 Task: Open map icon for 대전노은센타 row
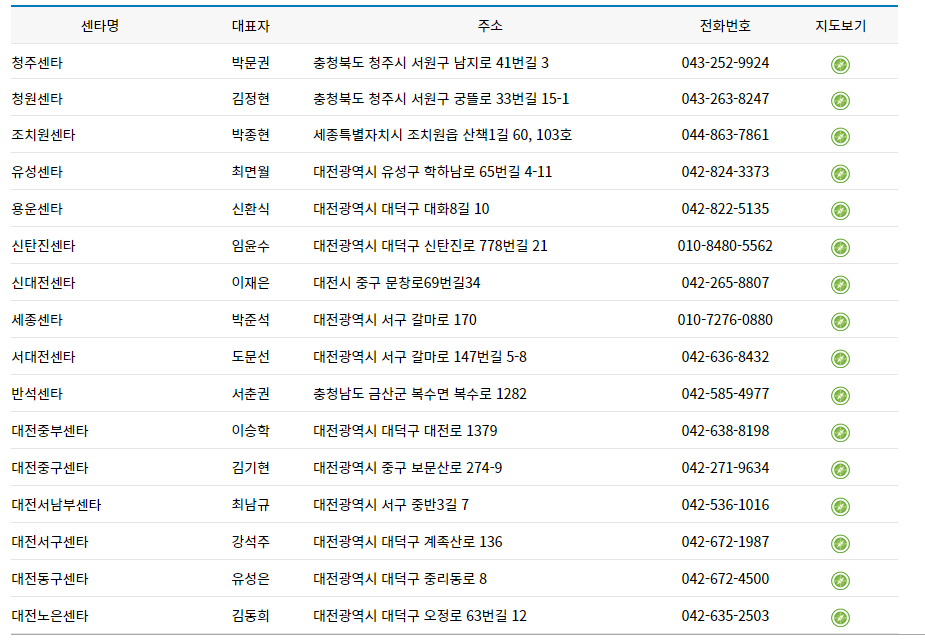840,618
